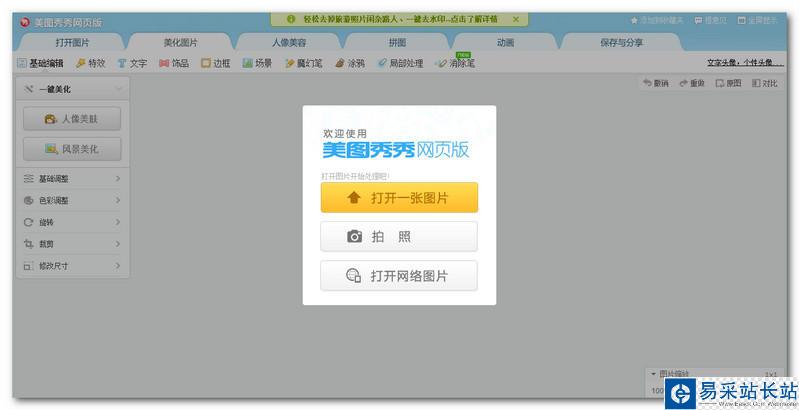Viewport: 799px width, 410px height.
Task: Show the 原图 original image
Action: [729, 84]
